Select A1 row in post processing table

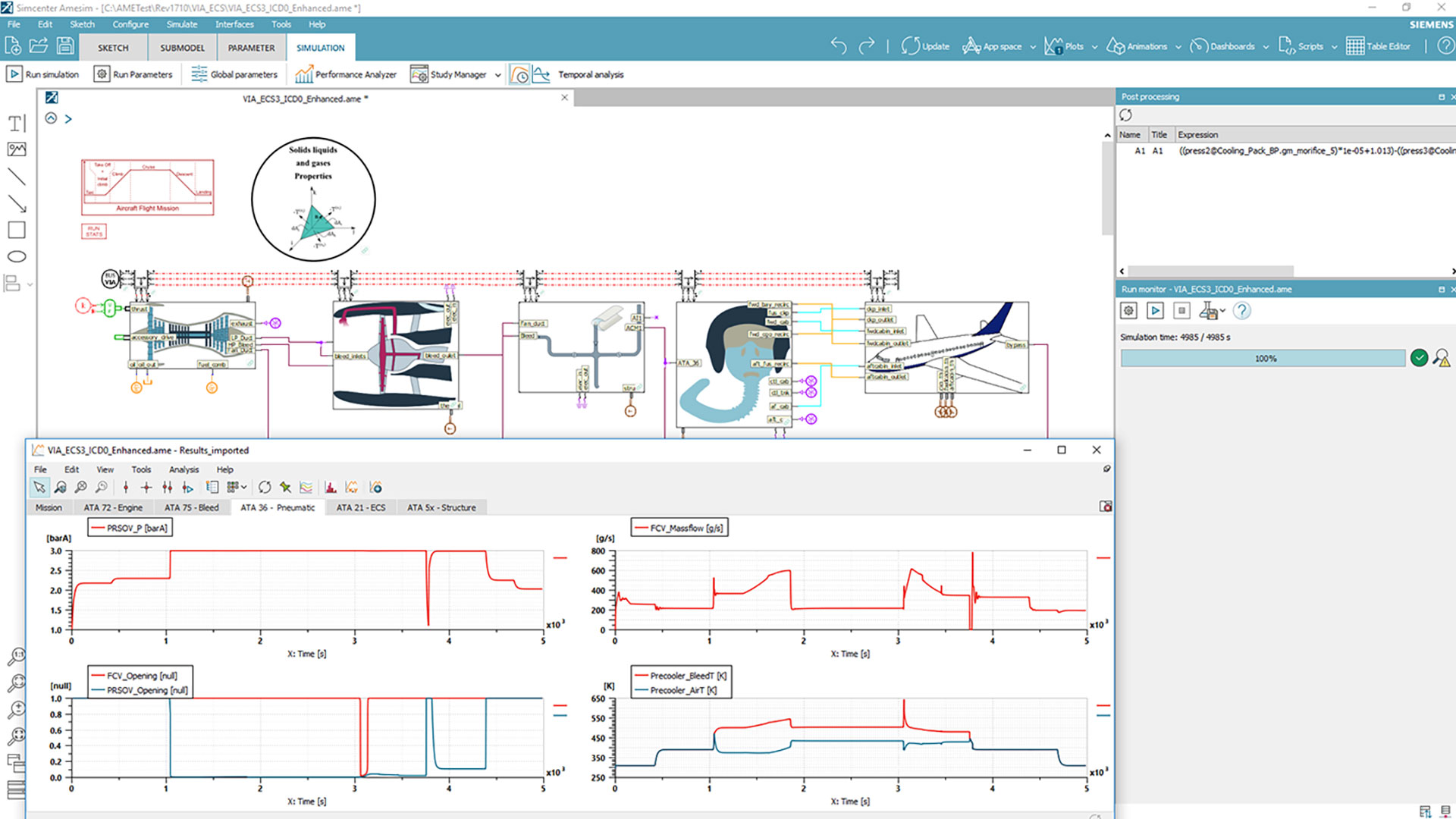click(1285, 151)
